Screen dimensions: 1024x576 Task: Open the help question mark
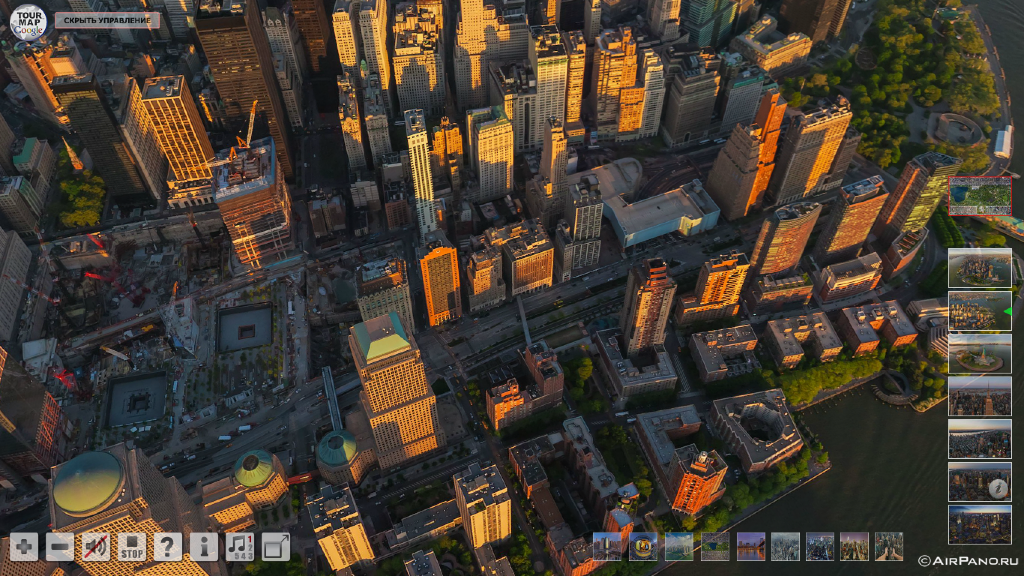tap(168, 547)
